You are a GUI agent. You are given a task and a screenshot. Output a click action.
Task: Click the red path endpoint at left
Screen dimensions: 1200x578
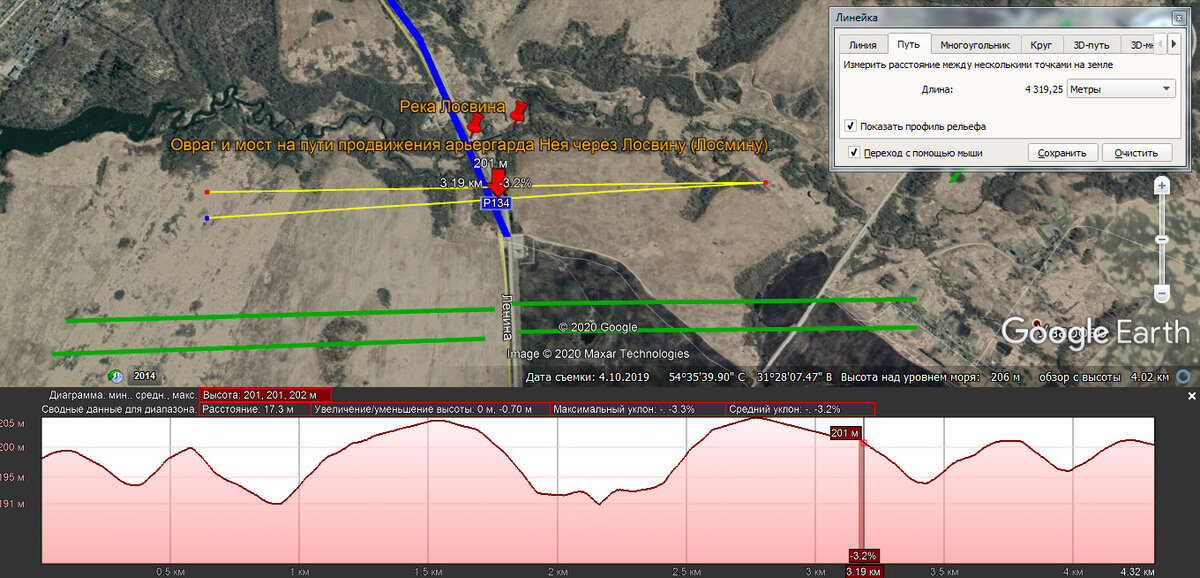[x=207, y=192]
